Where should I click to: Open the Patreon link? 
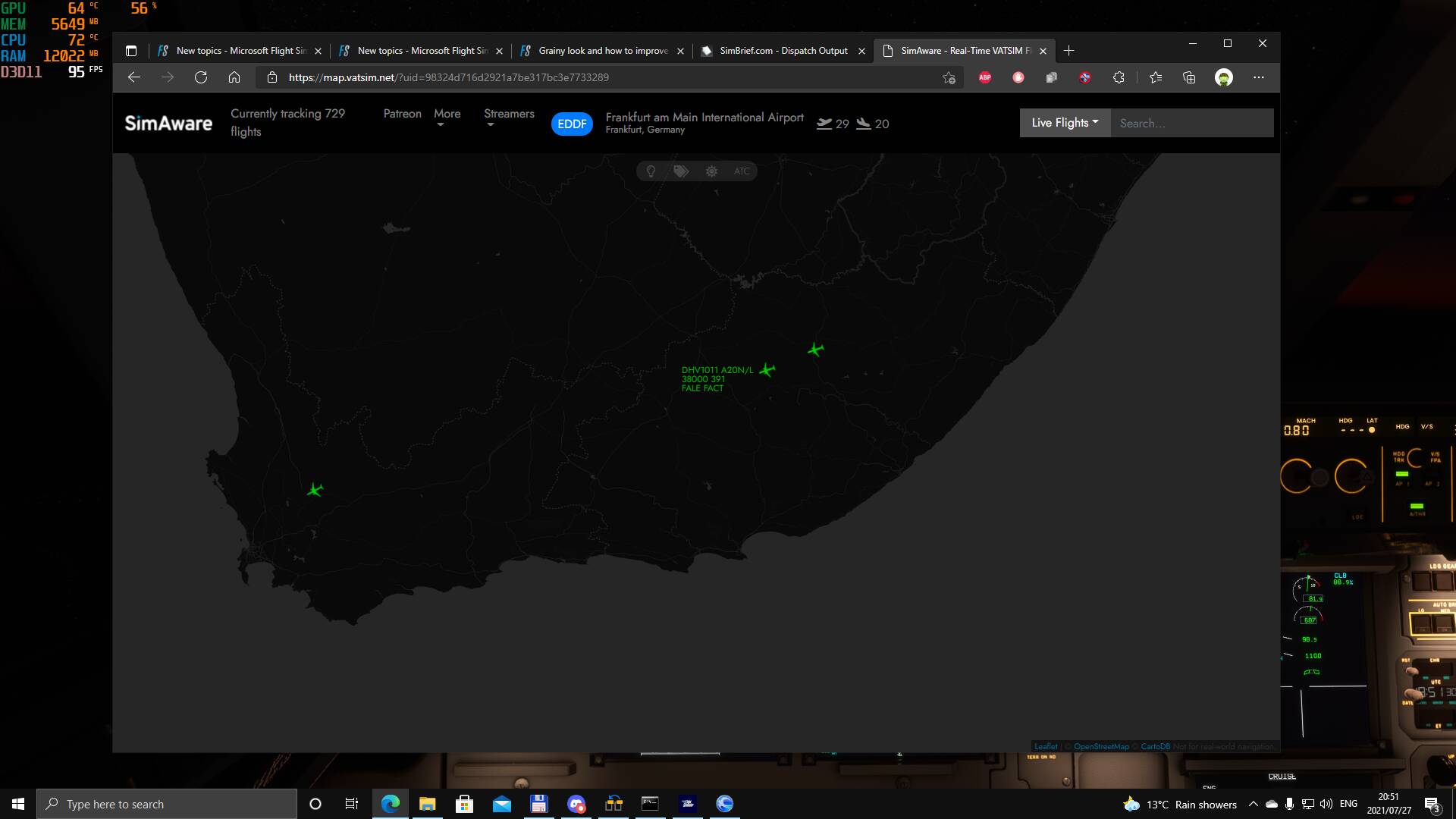pyautogui.click(x=402, y=114)
